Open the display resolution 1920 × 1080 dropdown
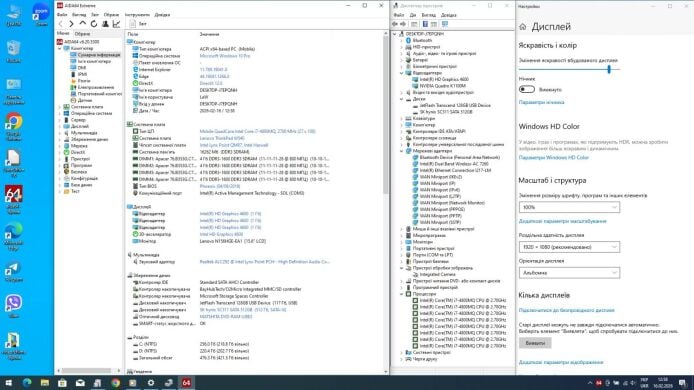 pos(569,247)
